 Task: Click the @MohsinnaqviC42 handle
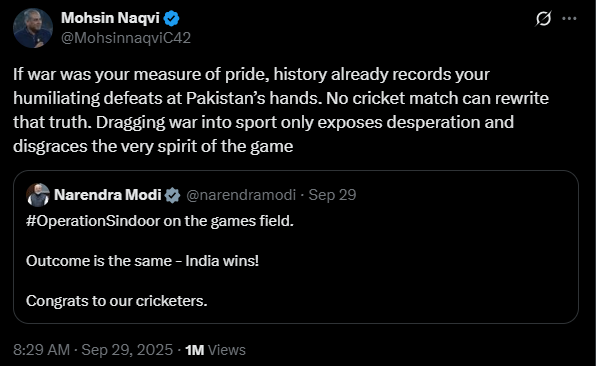tap(126, 38)
